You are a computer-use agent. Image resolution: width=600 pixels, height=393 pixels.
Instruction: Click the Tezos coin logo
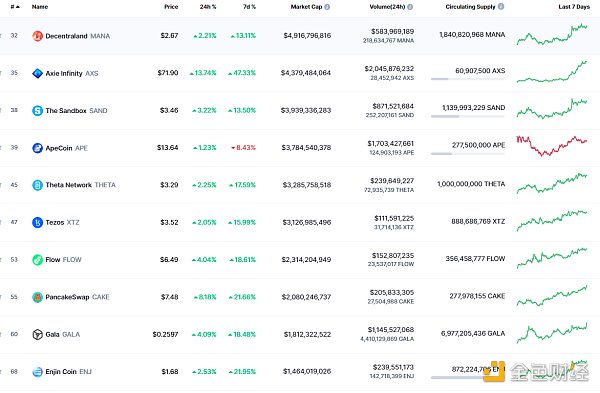(x=37, y=222)
